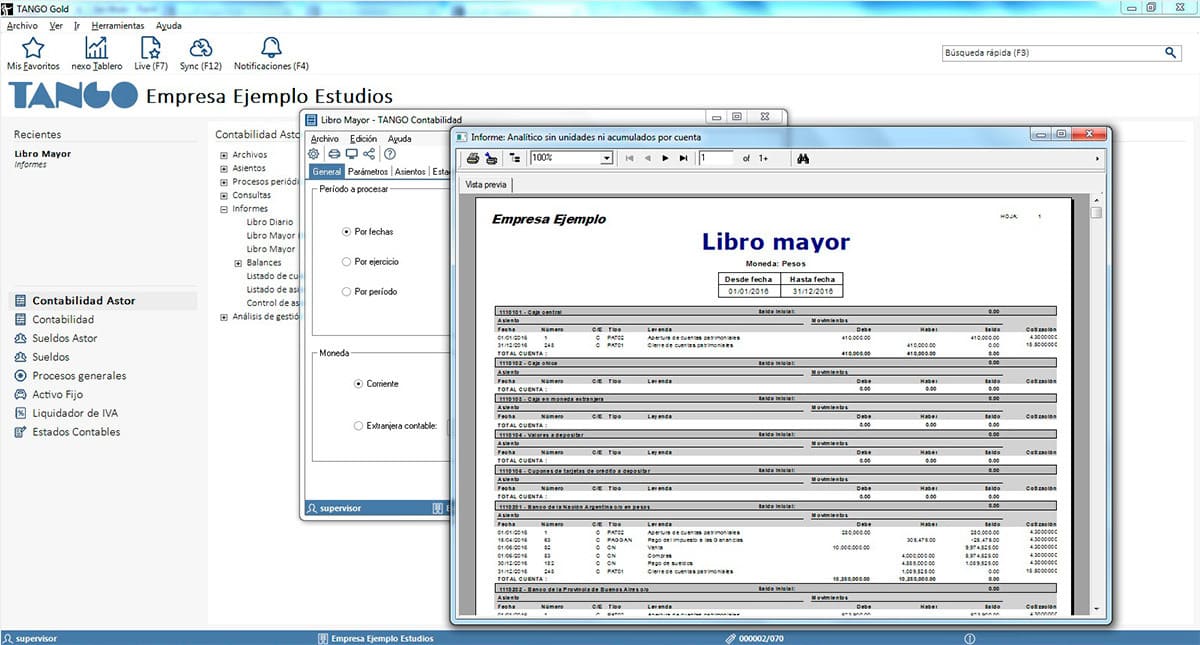
Task: Select Extranjera contable currency option
Action: (x=358, y=426)
